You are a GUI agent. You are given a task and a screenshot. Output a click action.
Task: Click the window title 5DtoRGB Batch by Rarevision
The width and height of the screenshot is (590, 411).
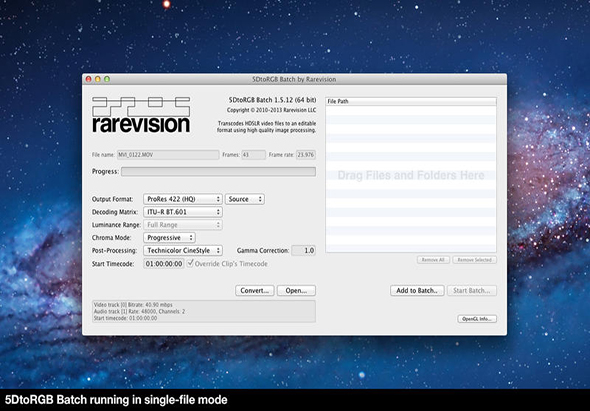[294, 79]
